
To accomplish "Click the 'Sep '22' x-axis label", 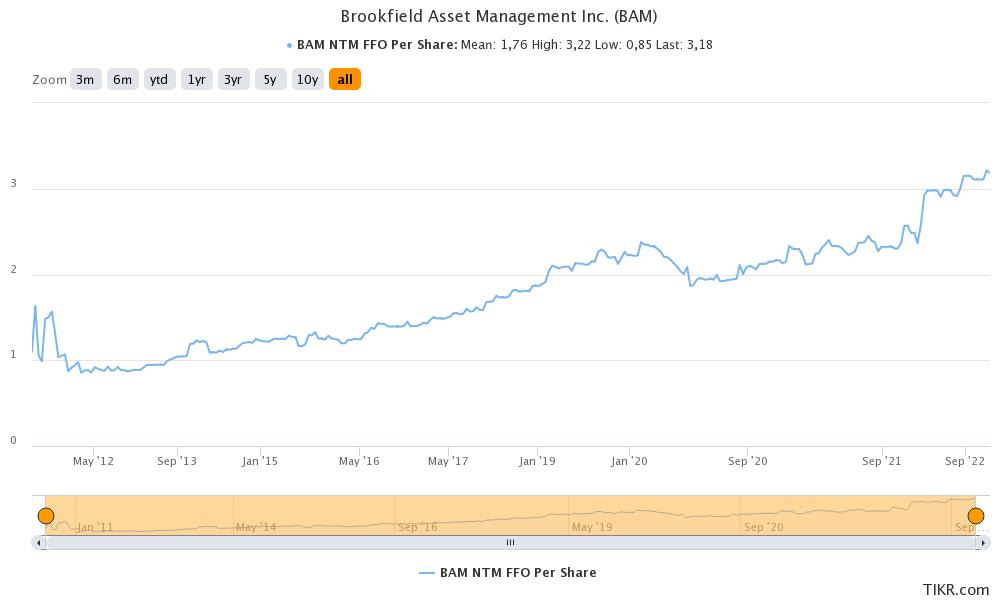I will click(x=965, y=461).
